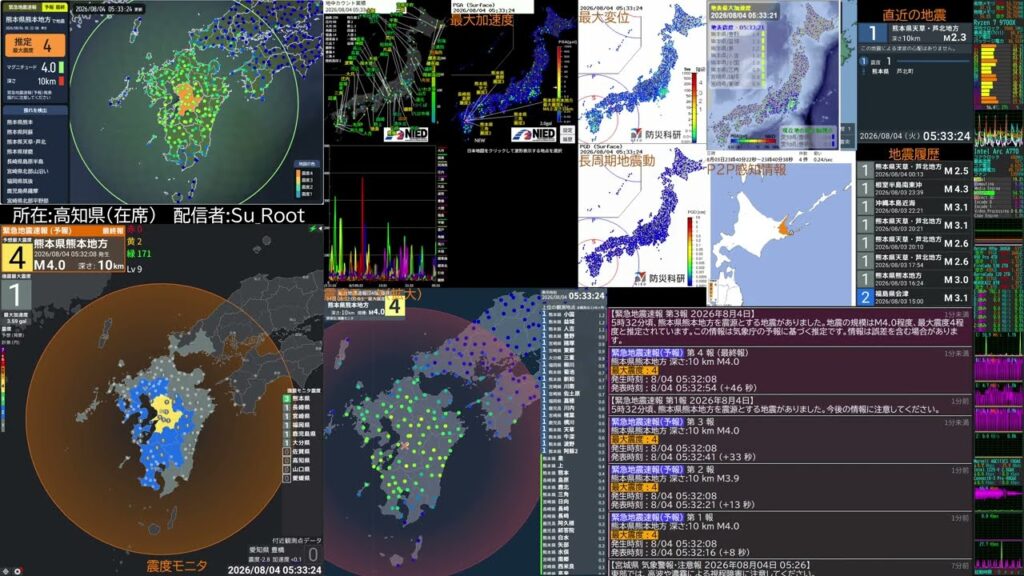Click the small red-dot icon at bottom-left of 震度モニタ
Viewport: 1024px width, 576px height.
point(18,571)
